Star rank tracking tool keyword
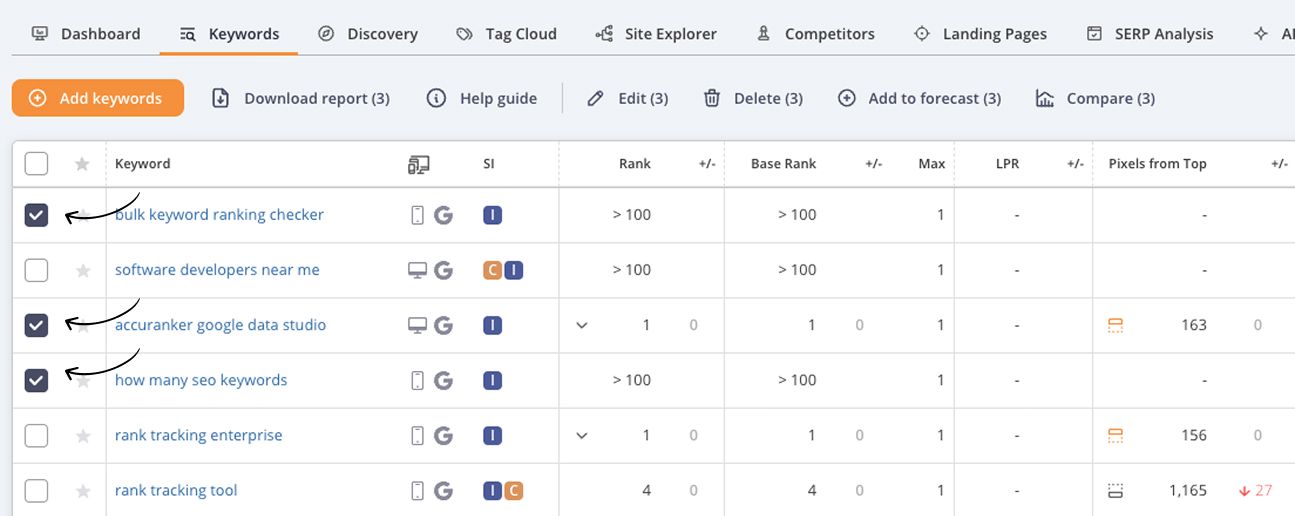 point(83,490)
